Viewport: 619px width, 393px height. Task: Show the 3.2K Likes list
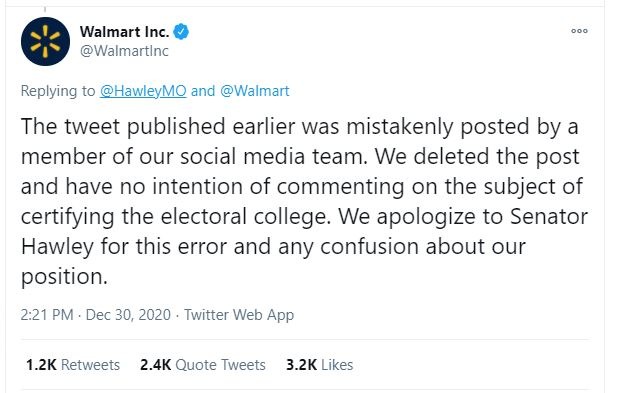[x=319, y=364]
